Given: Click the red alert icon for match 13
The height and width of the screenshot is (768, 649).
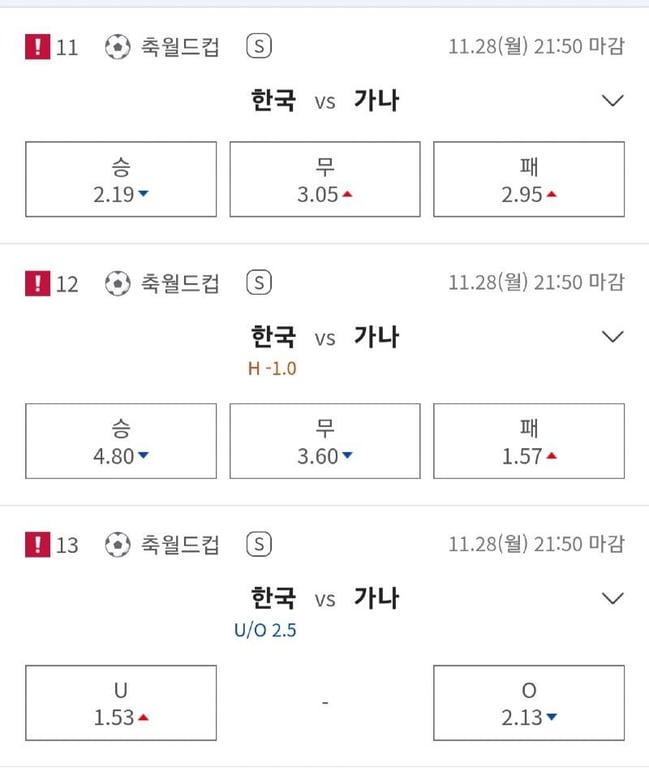Looking at the screenshot, I should click(37, 545).
